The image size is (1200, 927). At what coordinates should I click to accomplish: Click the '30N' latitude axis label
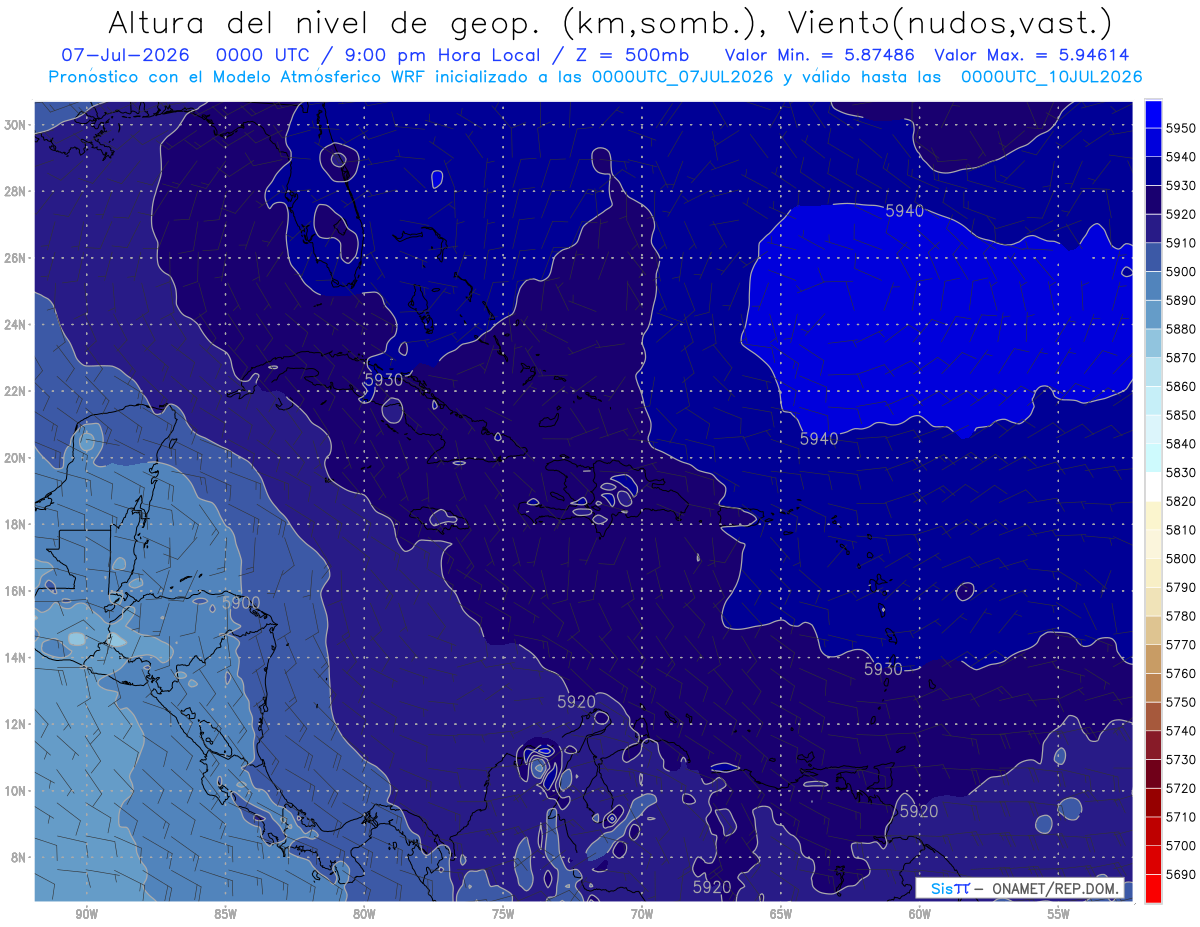click(x=16, y=125)
